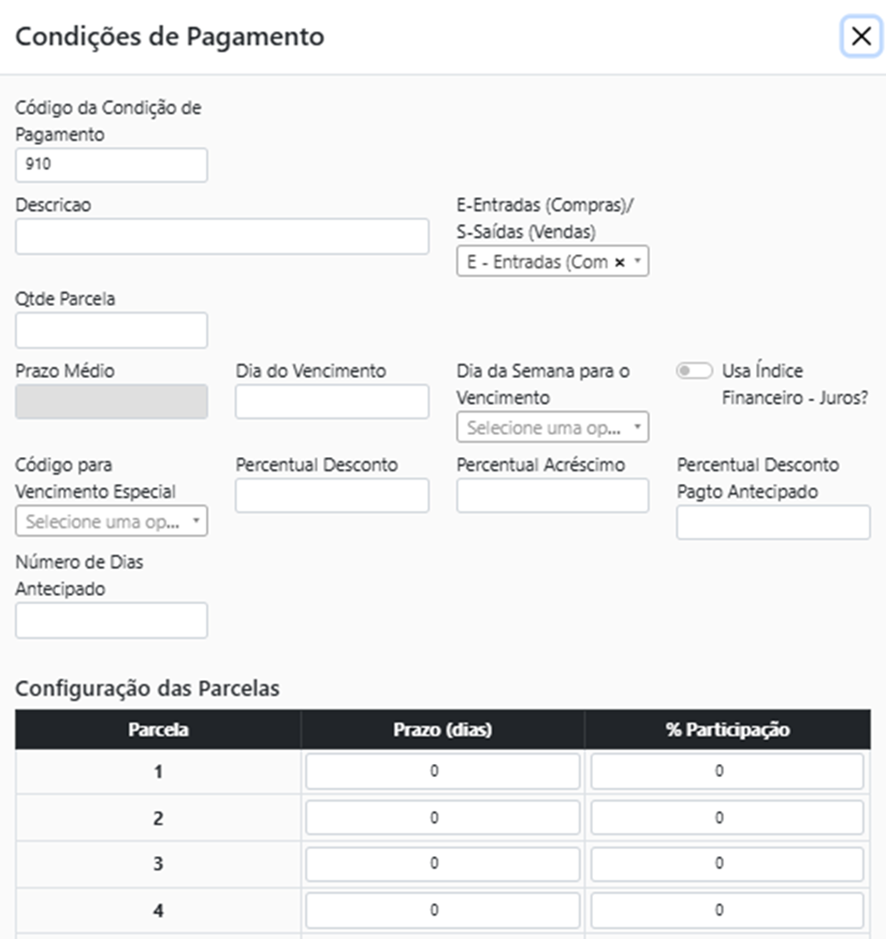The height and width of the screenshot is (939, 886).
Task: Toggle Usa Índice Financeiro - Juros switch
Action: point(694,371)
